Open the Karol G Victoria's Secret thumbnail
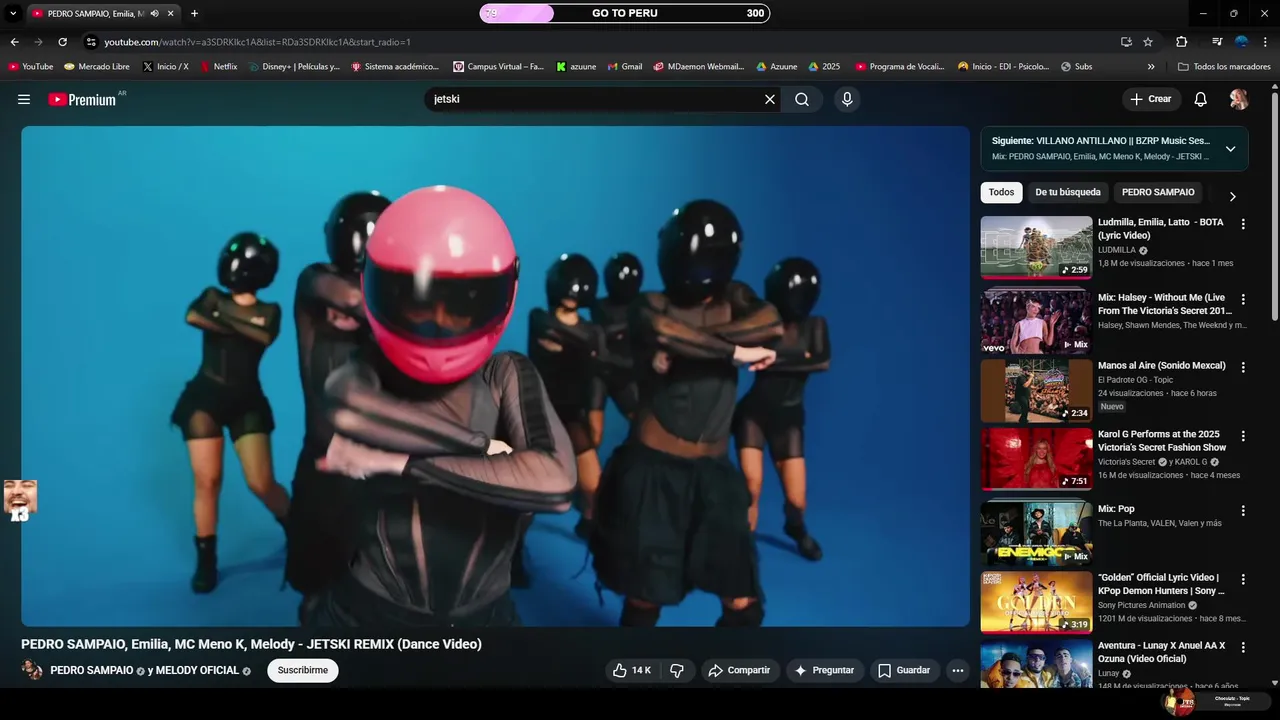Image resolution: width=1280 pixels, height=720 pixels. pos(1036,459)
